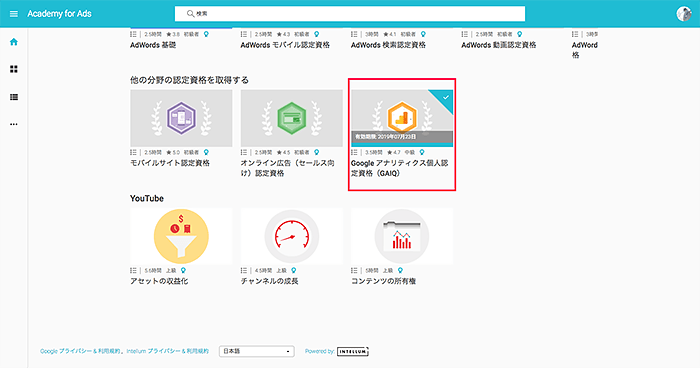This screenshot has height=368, width=700.
Task: Click the YouTube section heading
Action: point(147,198)
